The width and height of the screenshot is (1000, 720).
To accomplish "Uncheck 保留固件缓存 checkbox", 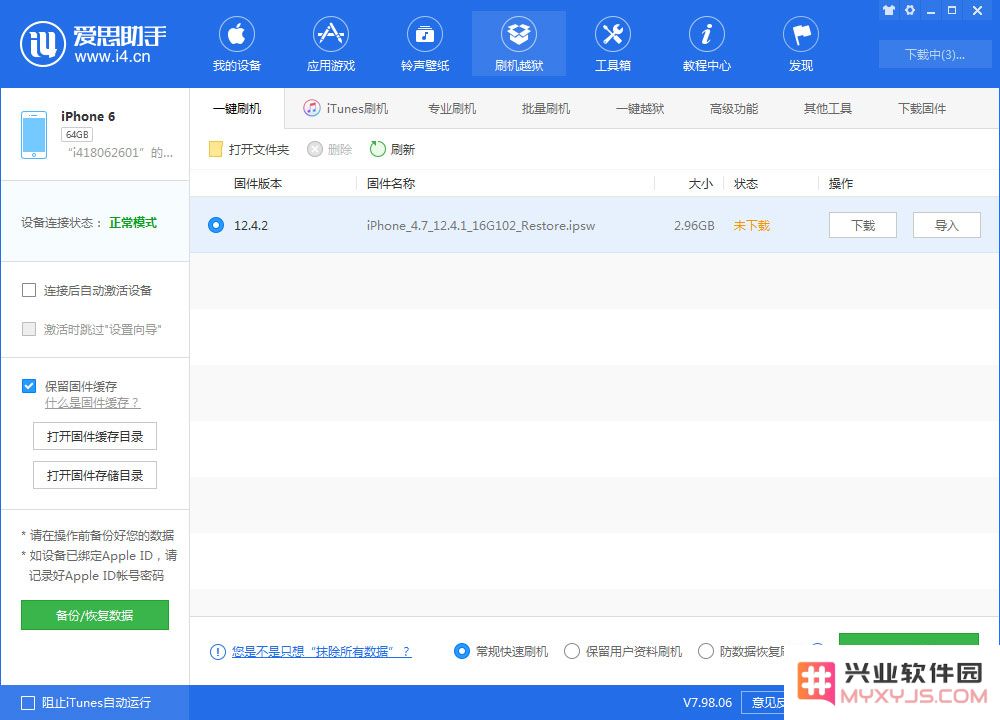I will [29, 386].
